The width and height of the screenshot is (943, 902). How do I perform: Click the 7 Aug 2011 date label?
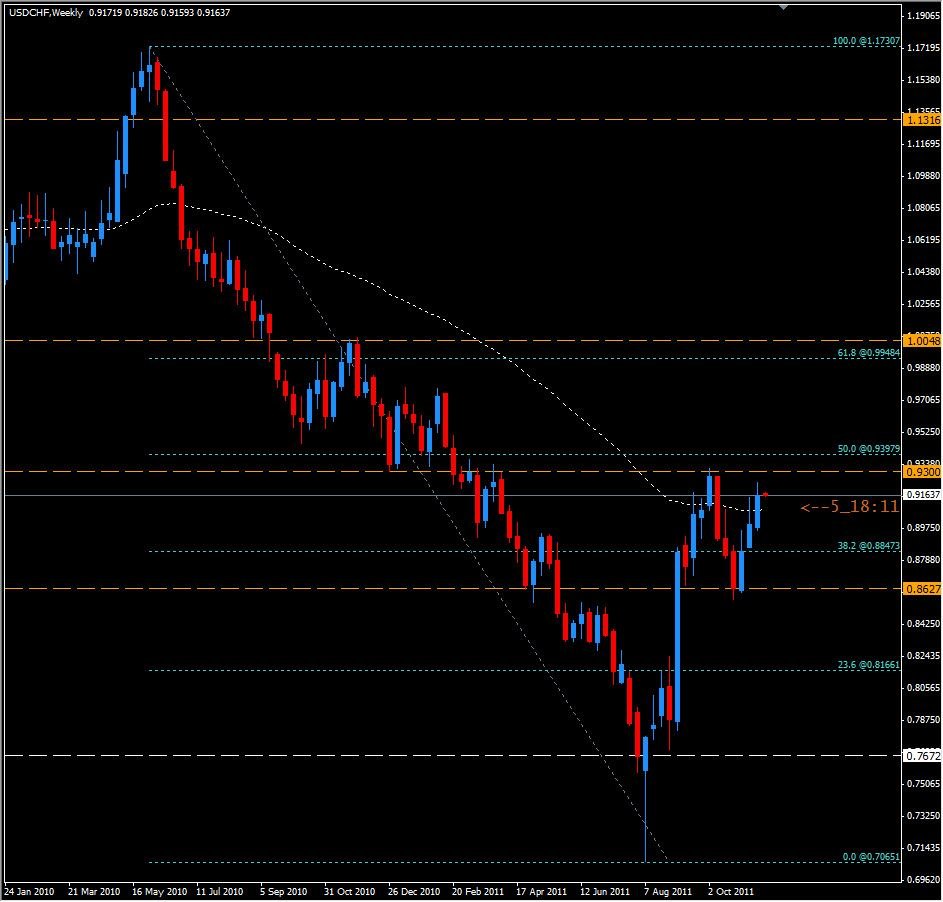coord(668,889)
